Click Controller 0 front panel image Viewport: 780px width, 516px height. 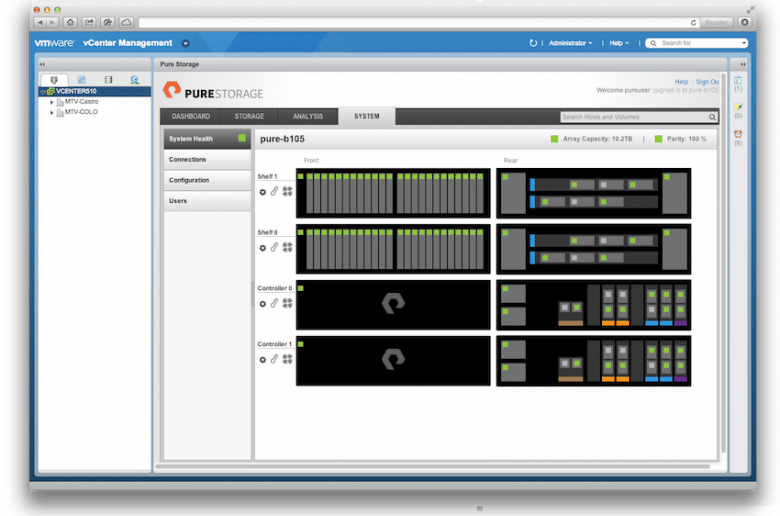click(393, 305)
